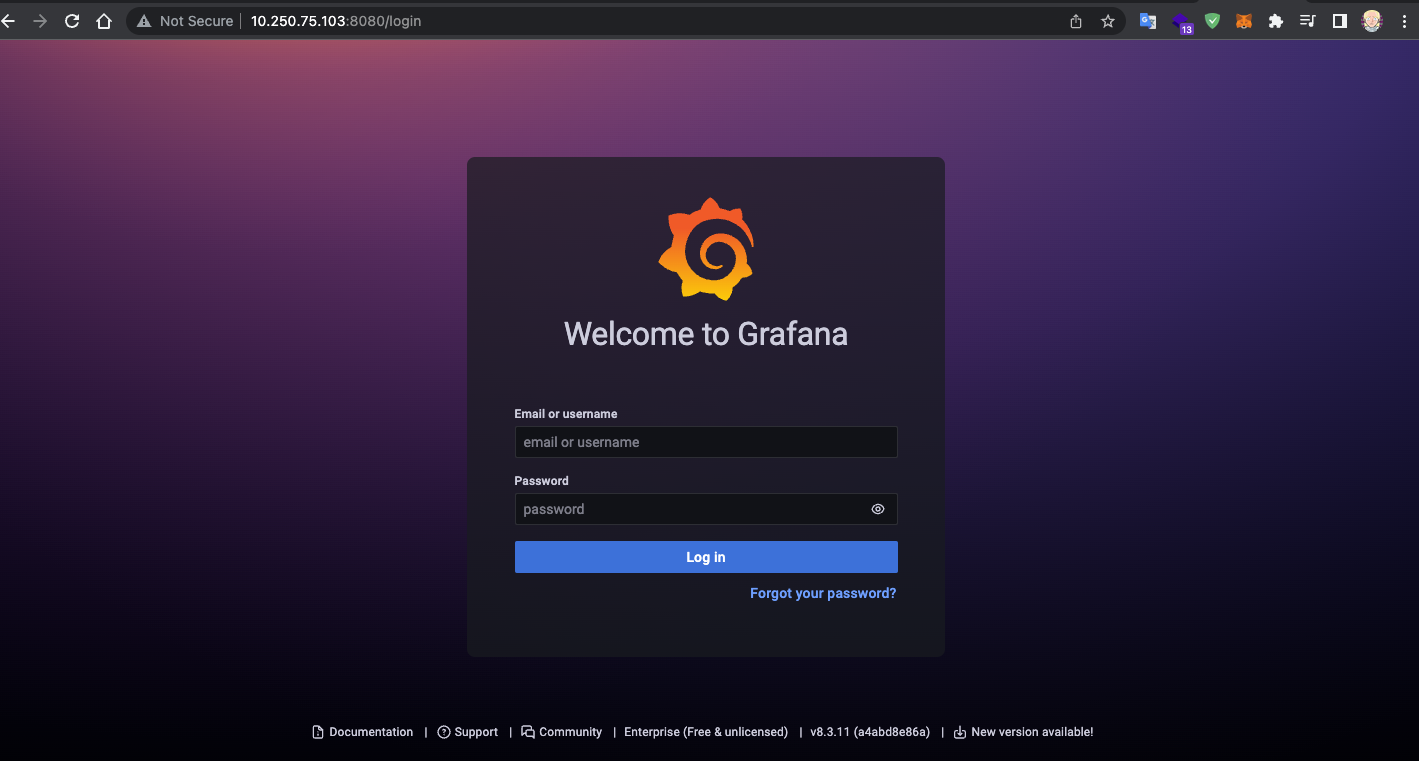Open the extension with the 13 badge
The image size is (1419, 761).
click(1181, 22)
